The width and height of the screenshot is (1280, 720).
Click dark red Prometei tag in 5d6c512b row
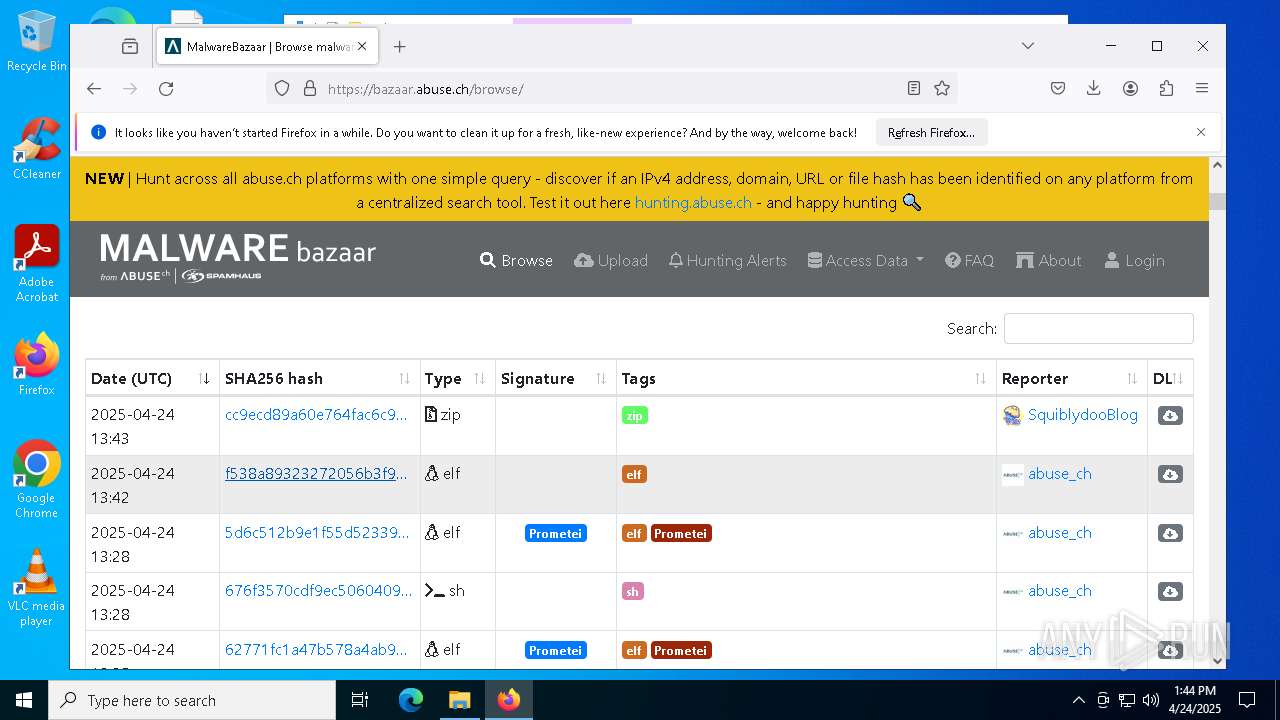pos(680,533)
